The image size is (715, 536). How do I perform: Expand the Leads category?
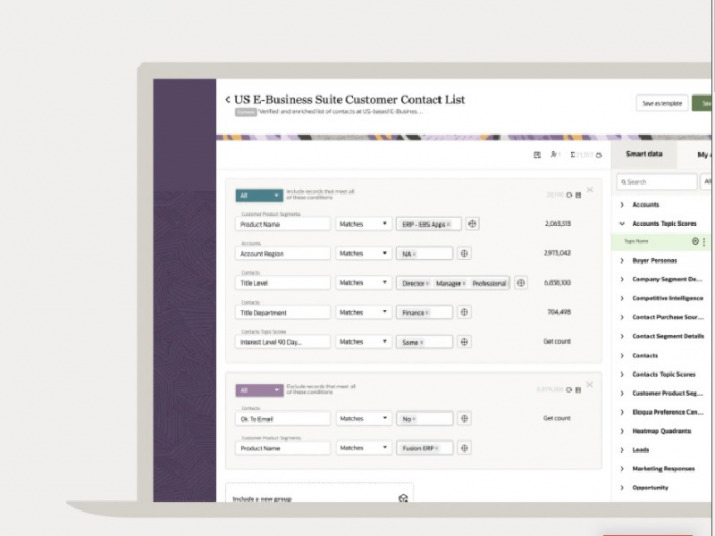(x=622, y=450)
